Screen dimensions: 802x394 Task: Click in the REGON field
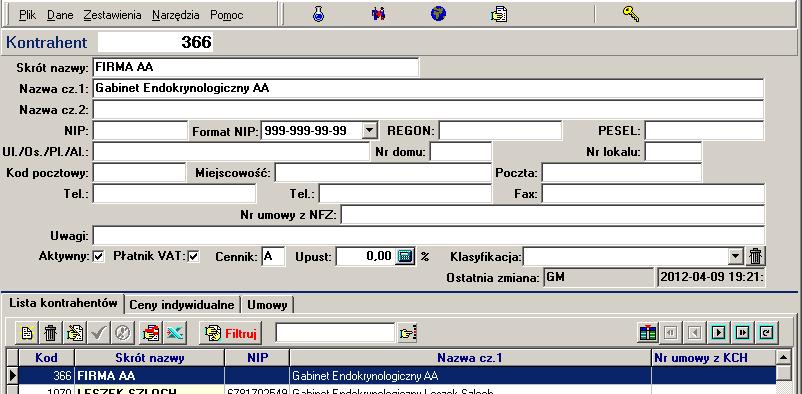(x=500, y=130)
